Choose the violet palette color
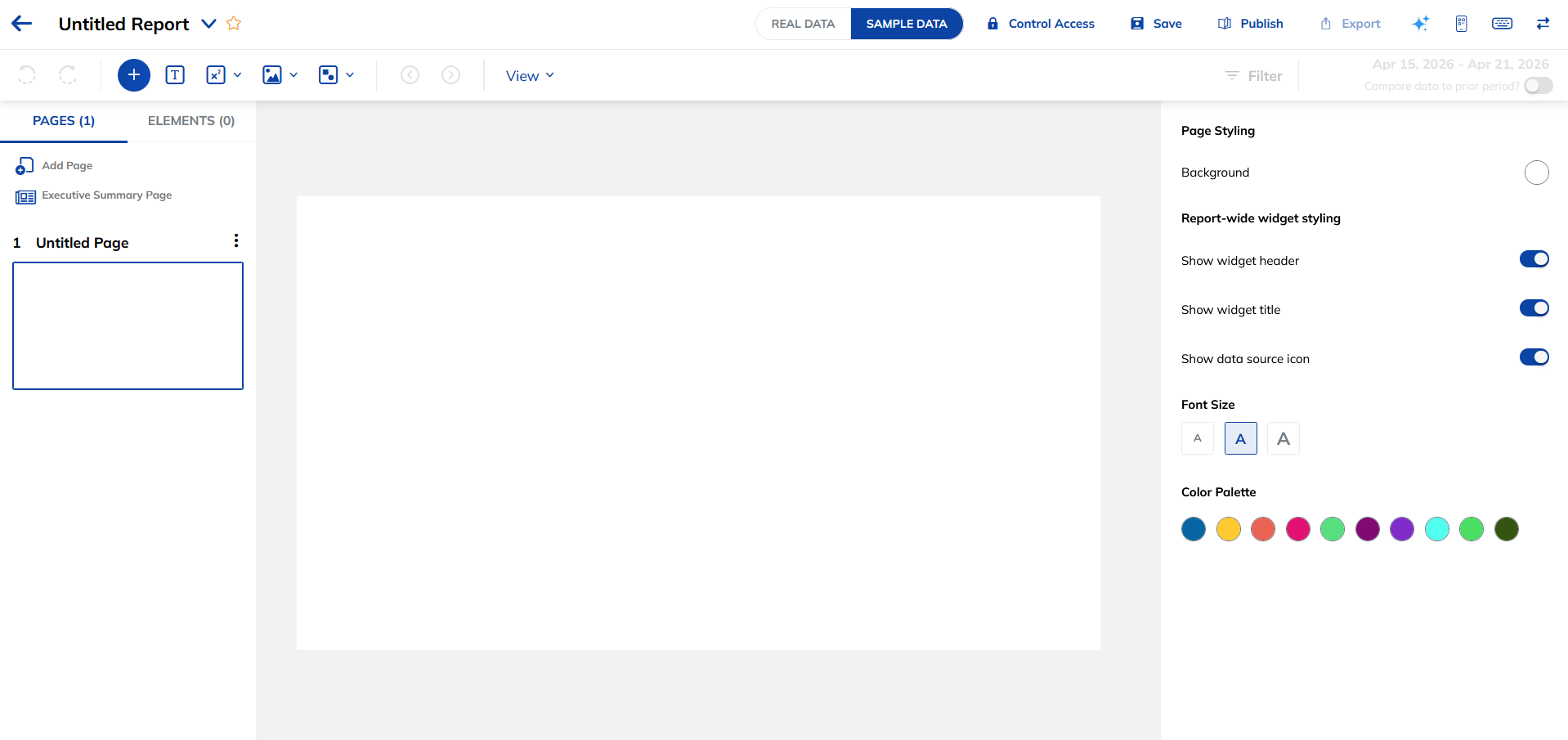The width and height of the screenshot is (1568, 740). coord(1402,529)
